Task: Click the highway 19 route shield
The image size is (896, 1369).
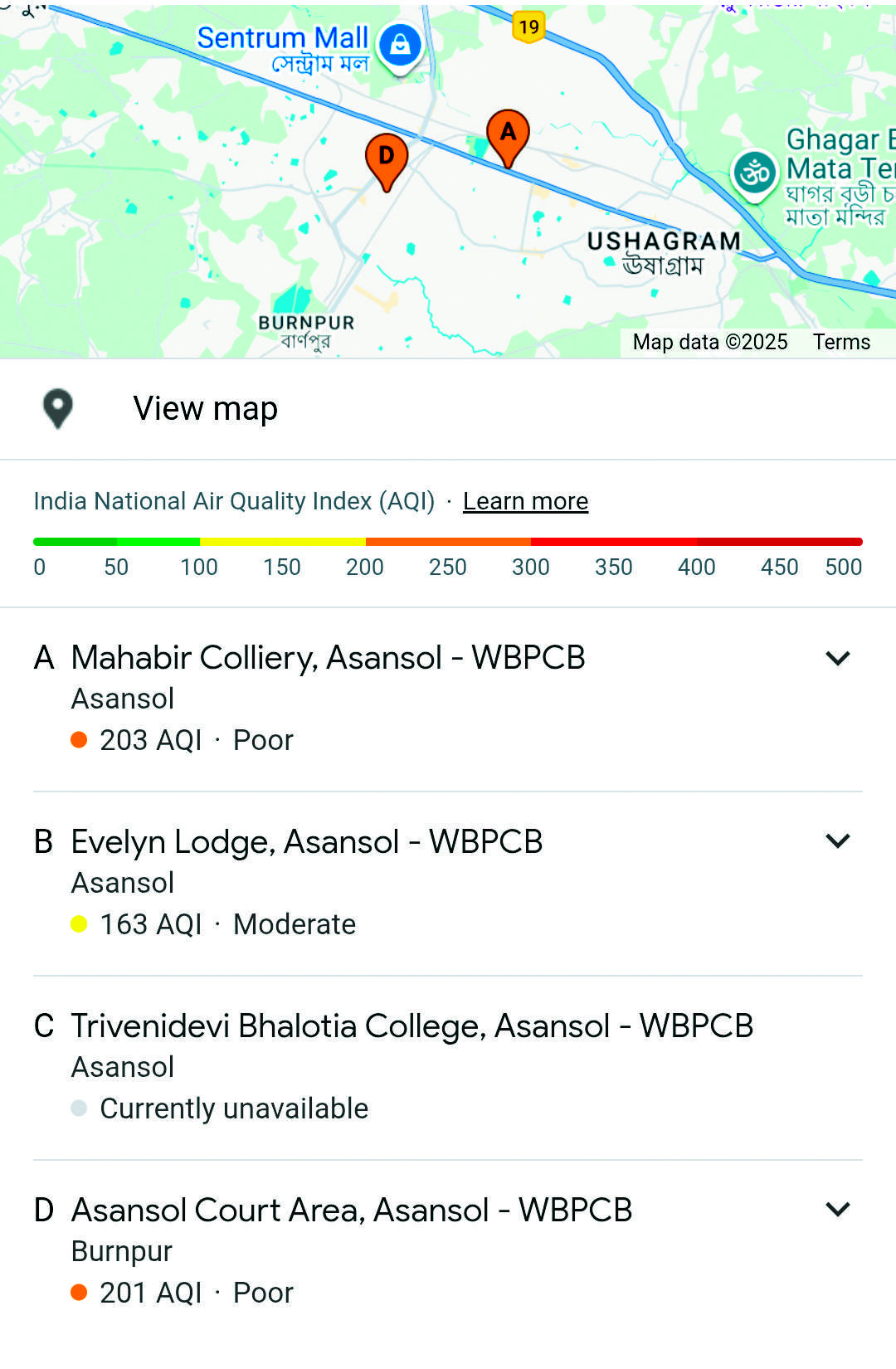Action: [x=528, y=27]
